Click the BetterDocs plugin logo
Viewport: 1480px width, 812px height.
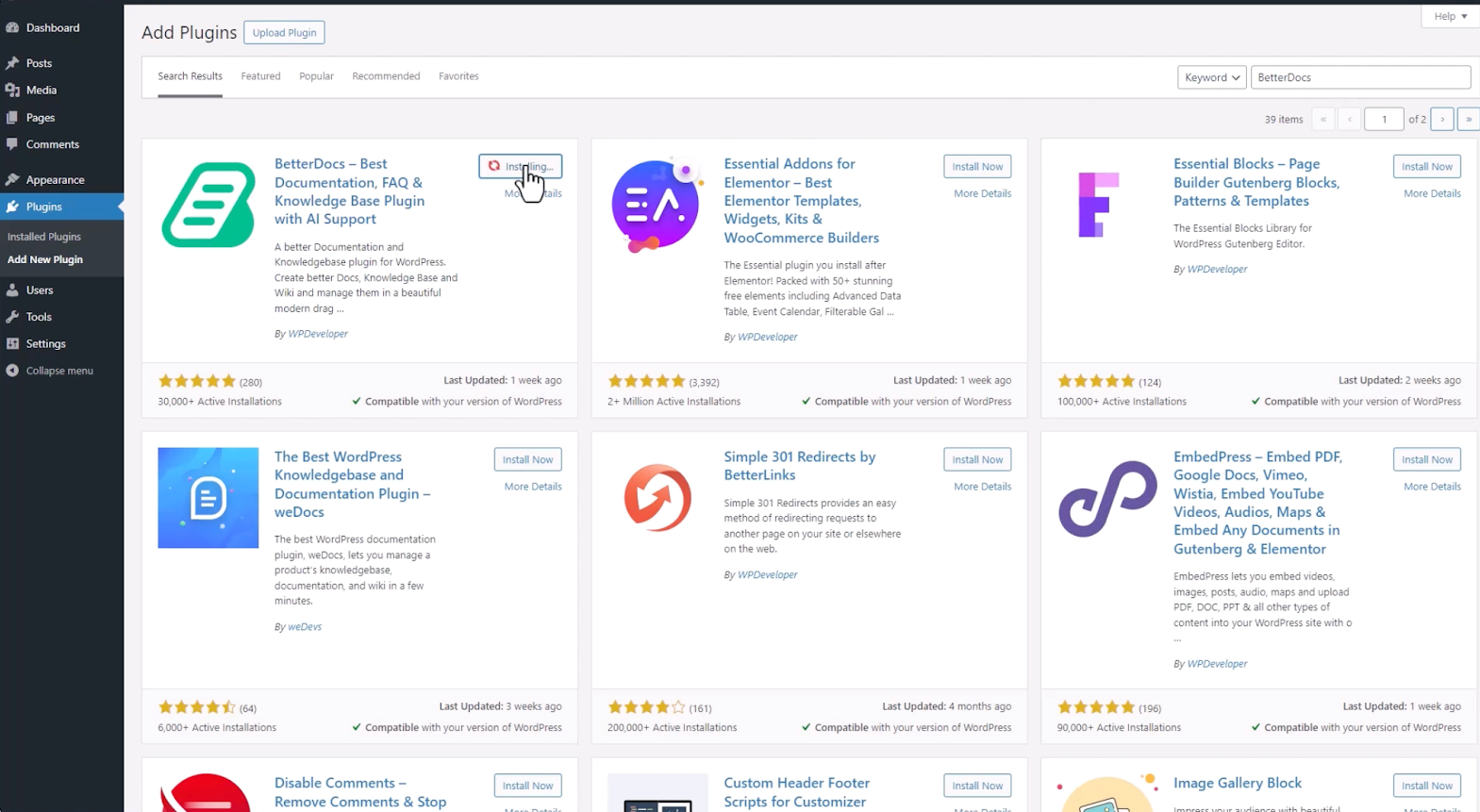coord(208,205)
